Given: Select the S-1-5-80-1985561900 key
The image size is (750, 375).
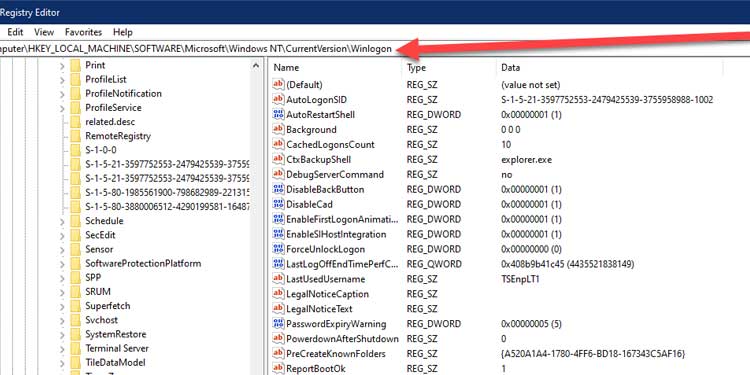Looking at the screenshot, I should pyautogui.click(x=167, y=192).
